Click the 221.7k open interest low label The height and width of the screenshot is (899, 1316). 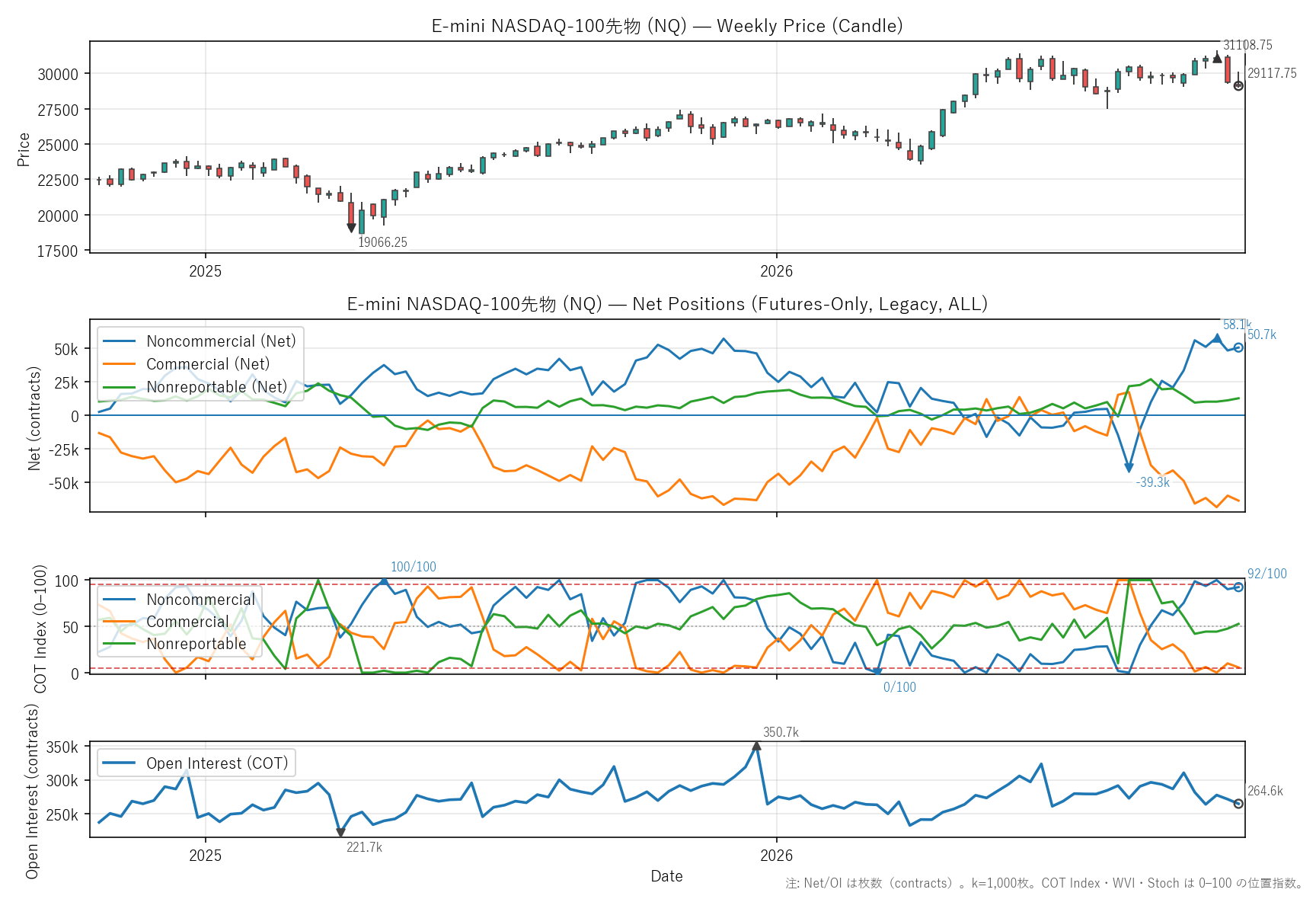[364, 847]
